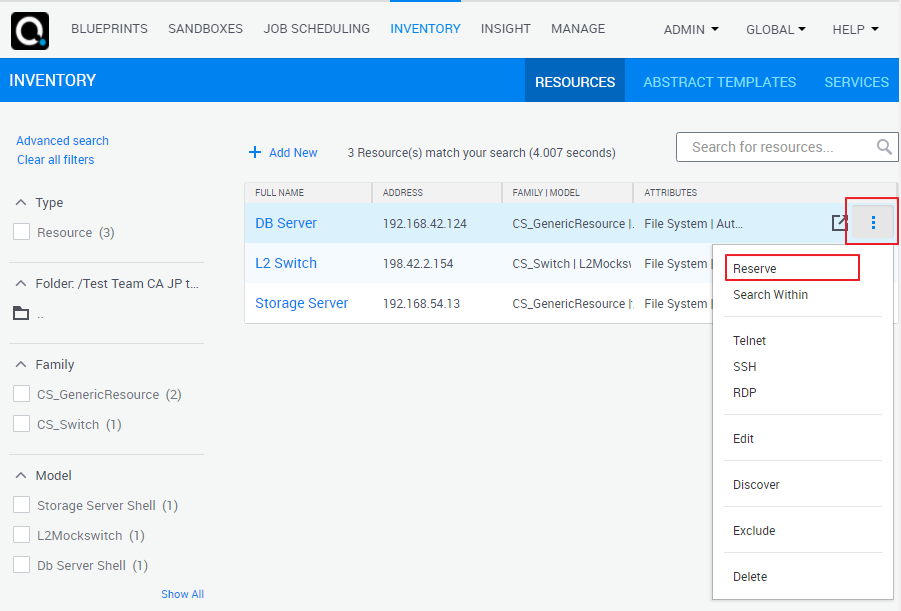
Task: Expand the Global domain dropdown
Action: tap(776, 30)
